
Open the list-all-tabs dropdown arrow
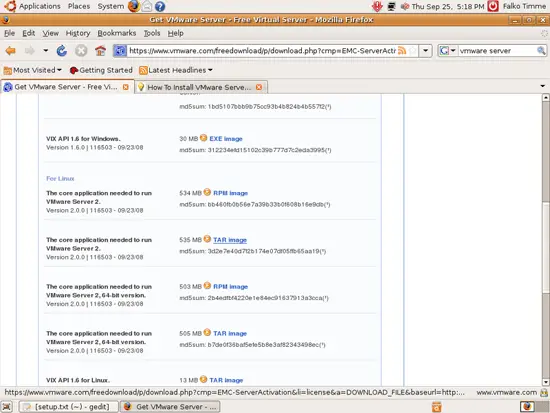click(x=542, y=86)
